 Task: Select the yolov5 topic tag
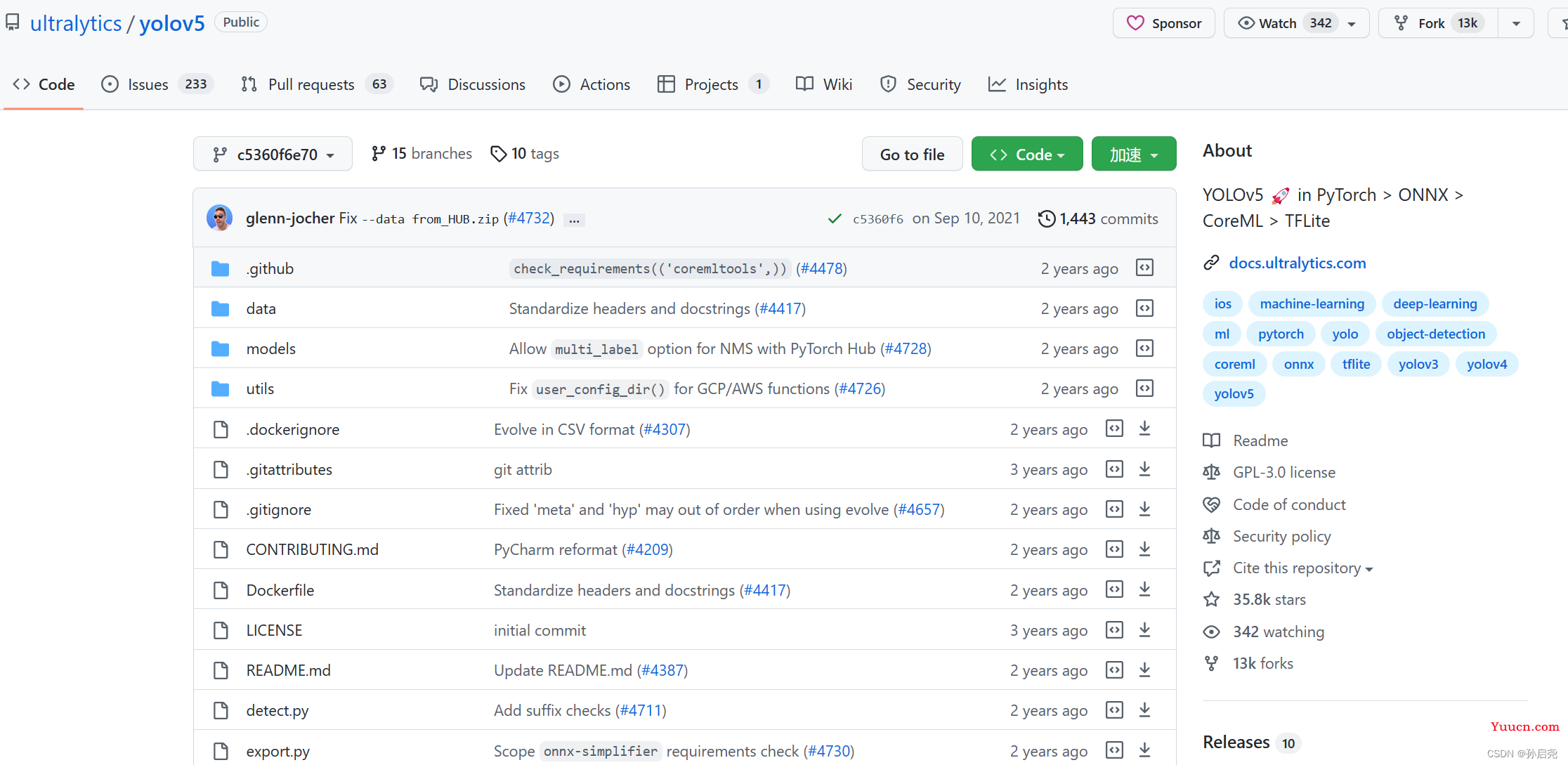coord(1234,393)
